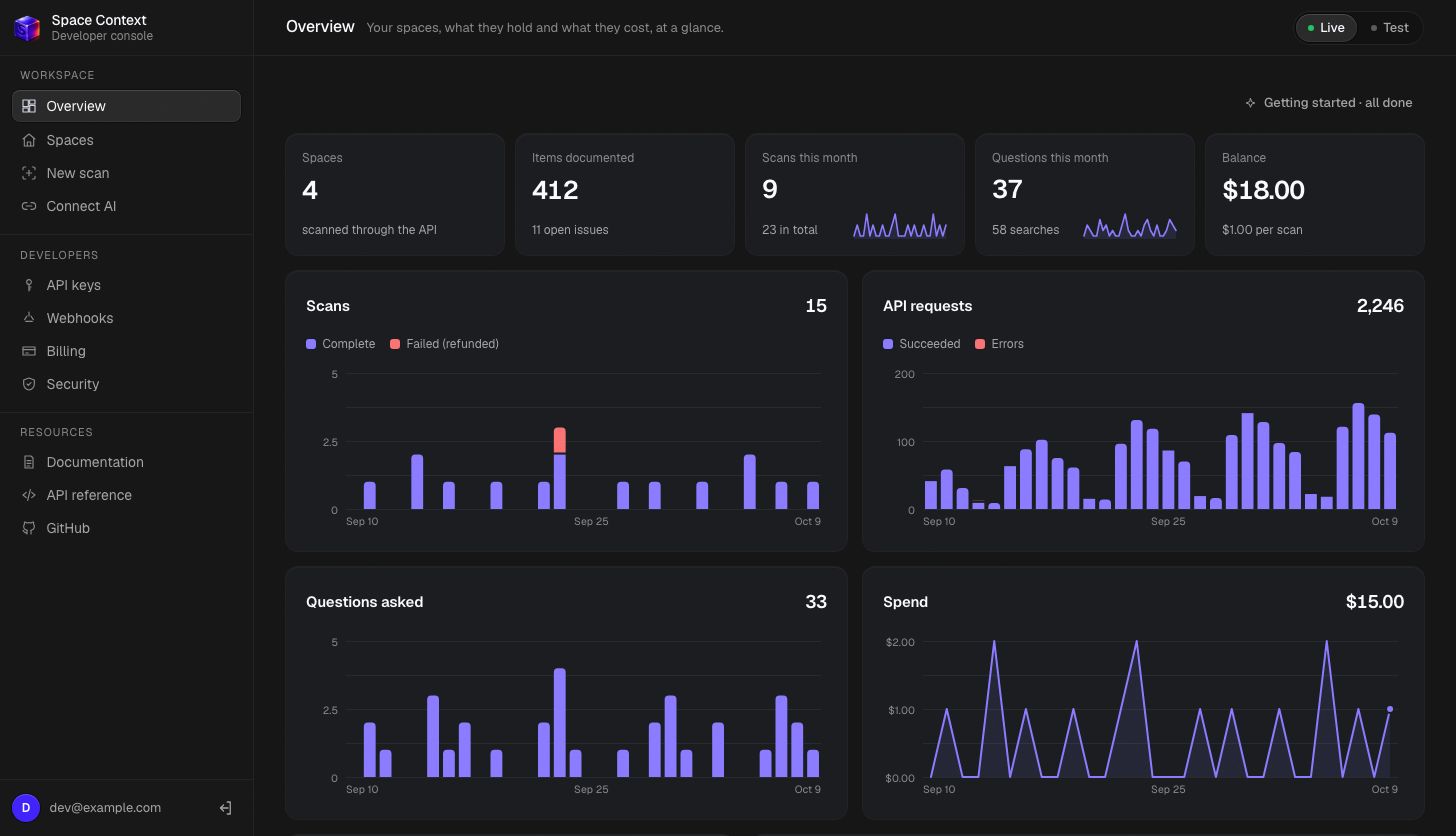Open the Spaces page from sidebar
The height and width of the screenshot is (836, 1456).
(x=126, y=140)
